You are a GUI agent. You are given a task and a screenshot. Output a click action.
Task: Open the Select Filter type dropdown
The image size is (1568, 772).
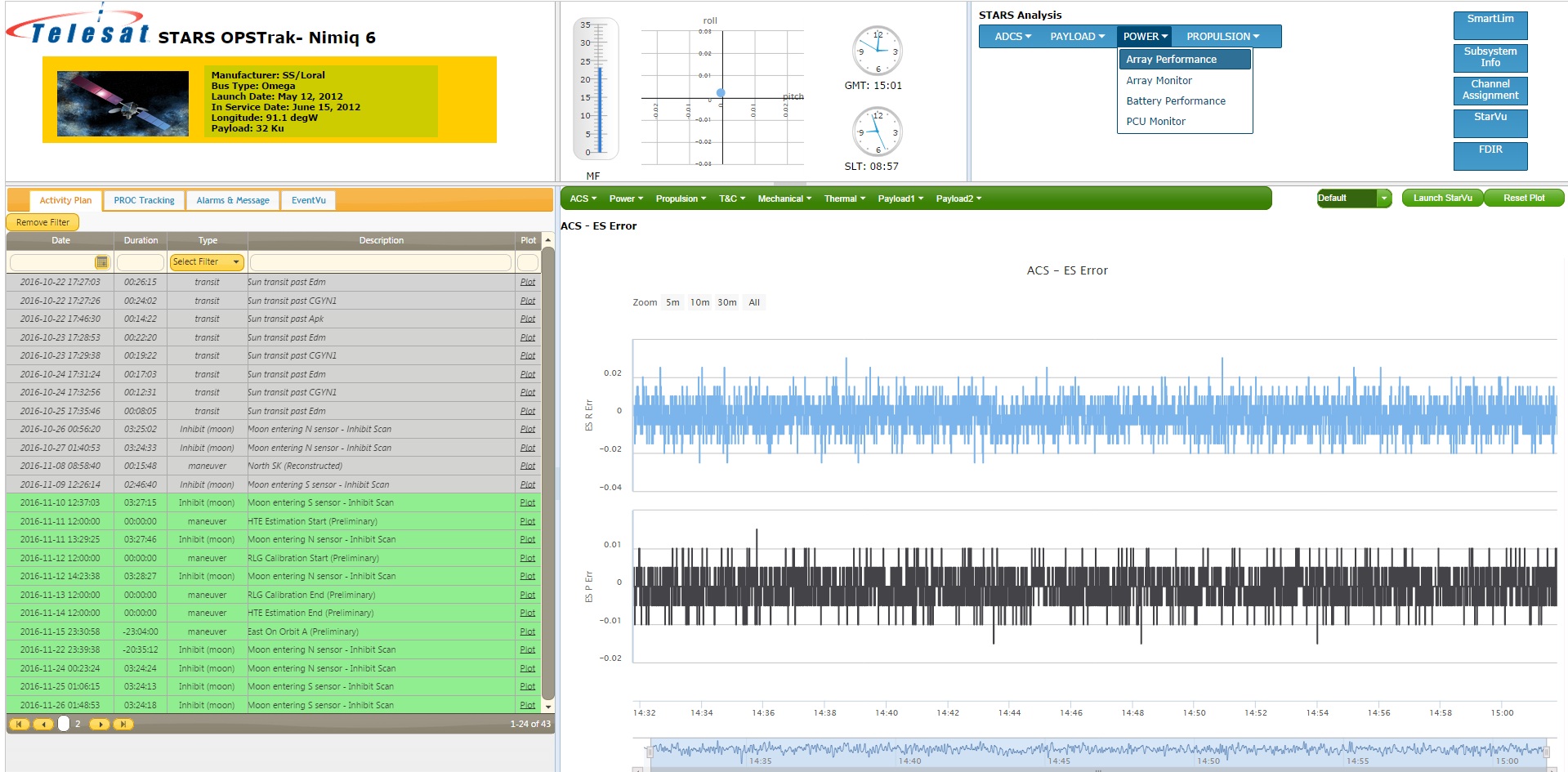click(x=207, y=262)
